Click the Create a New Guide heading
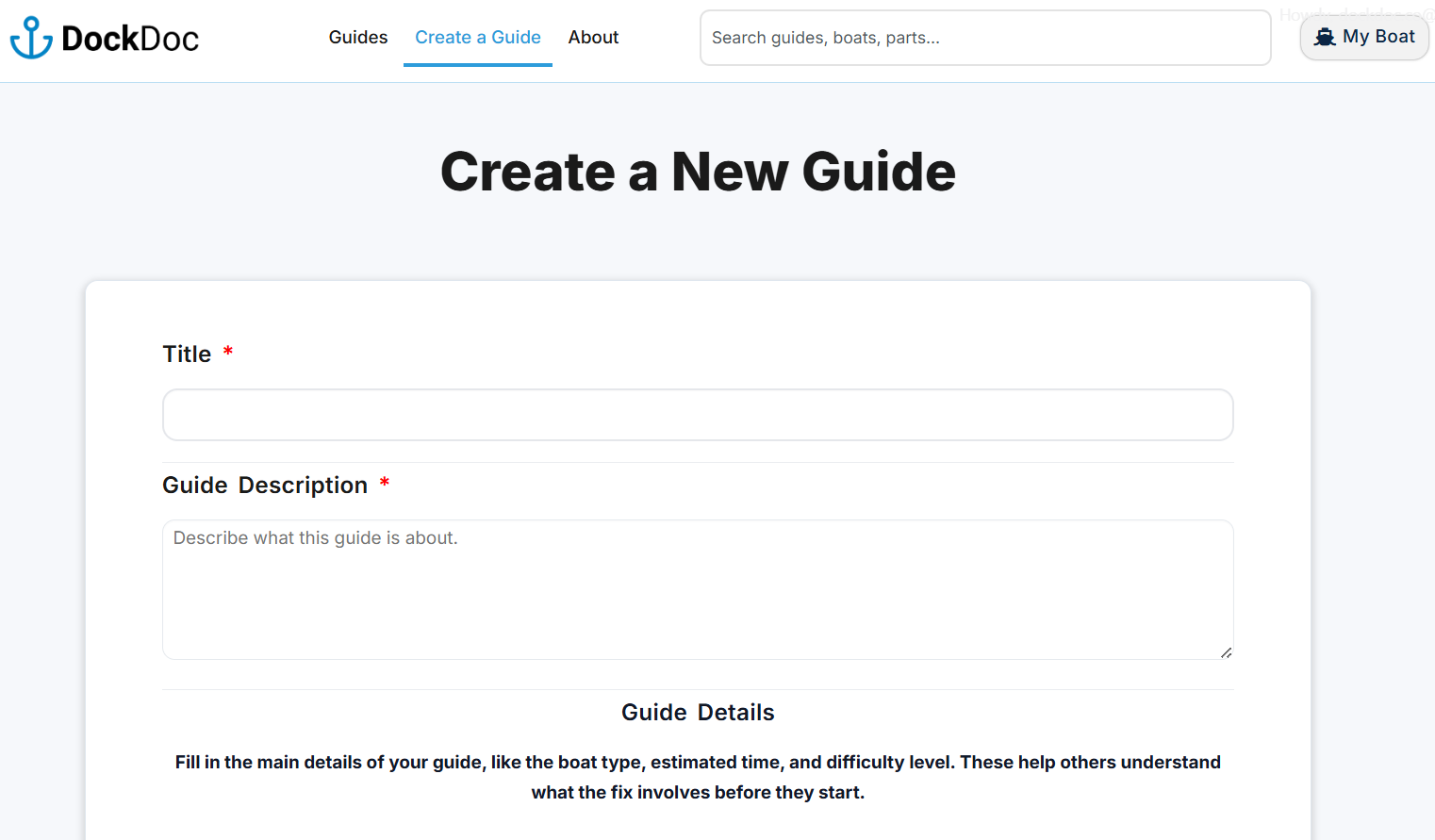Image resolution: width=1435 pixels, height=840 pixels. [x=698, y=172]
